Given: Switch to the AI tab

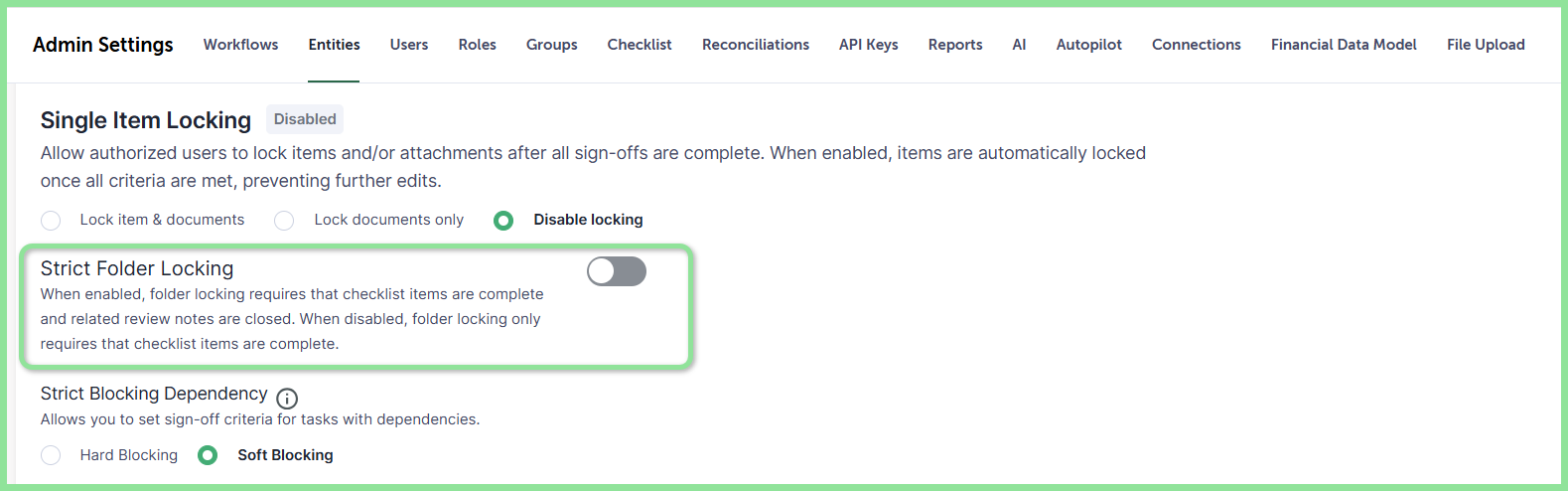Looking at the screenshot, I should point(1019,45).
